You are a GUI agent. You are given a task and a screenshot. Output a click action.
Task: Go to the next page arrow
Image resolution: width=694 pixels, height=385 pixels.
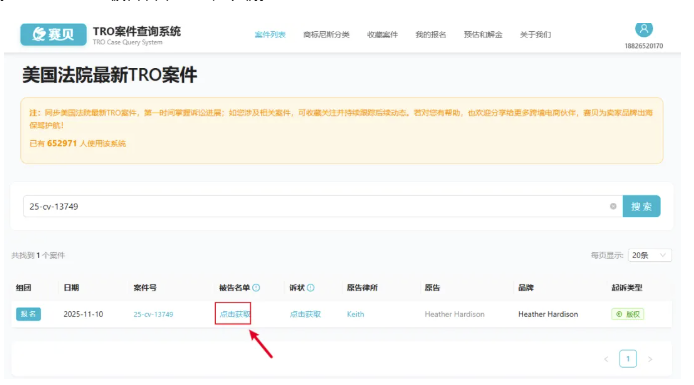point(650,359)
